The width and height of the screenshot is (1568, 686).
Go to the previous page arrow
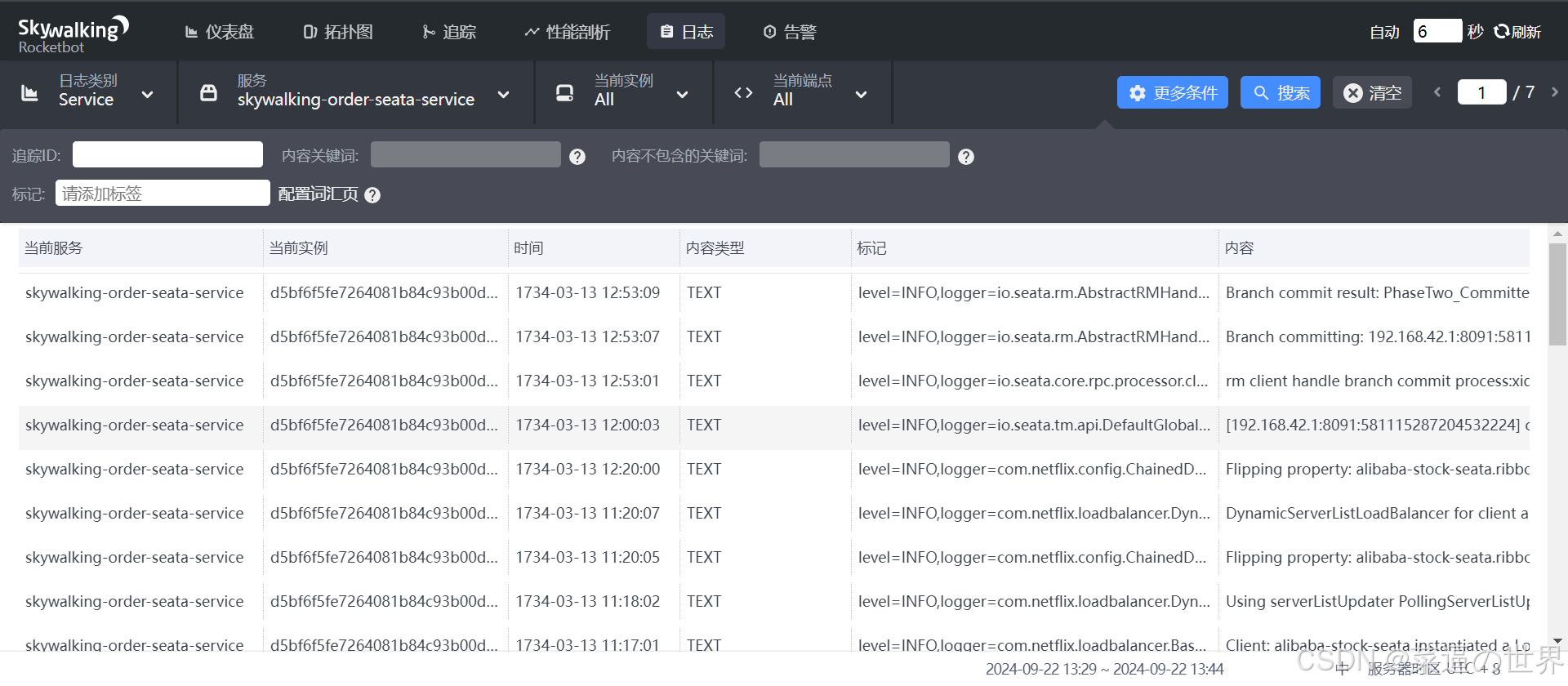pyautogui.click(x=1437, y=92)
